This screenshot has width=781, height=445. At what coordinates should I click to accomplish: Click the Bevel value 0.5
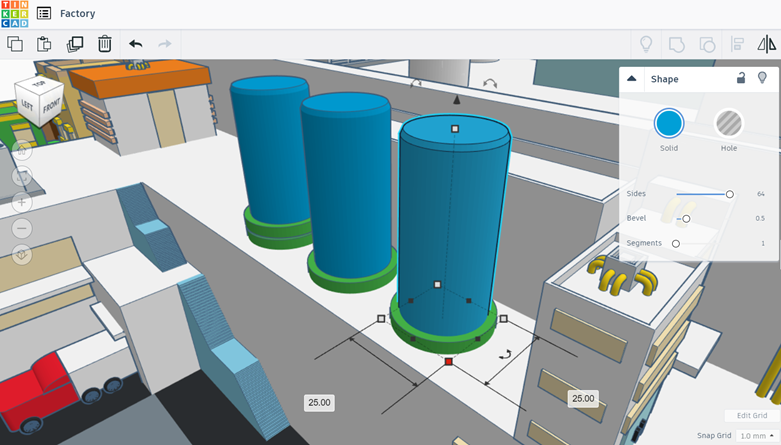pyautogui.click(x=760, y=218)
